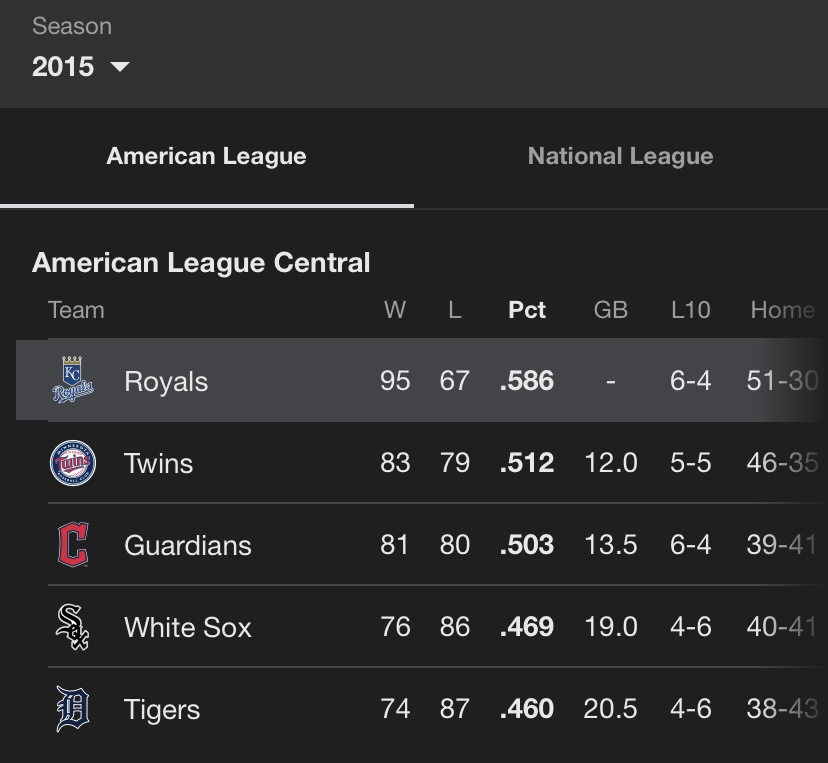Click the Twins team logo
Screen dimensions: 828x763
coord(73,463)
